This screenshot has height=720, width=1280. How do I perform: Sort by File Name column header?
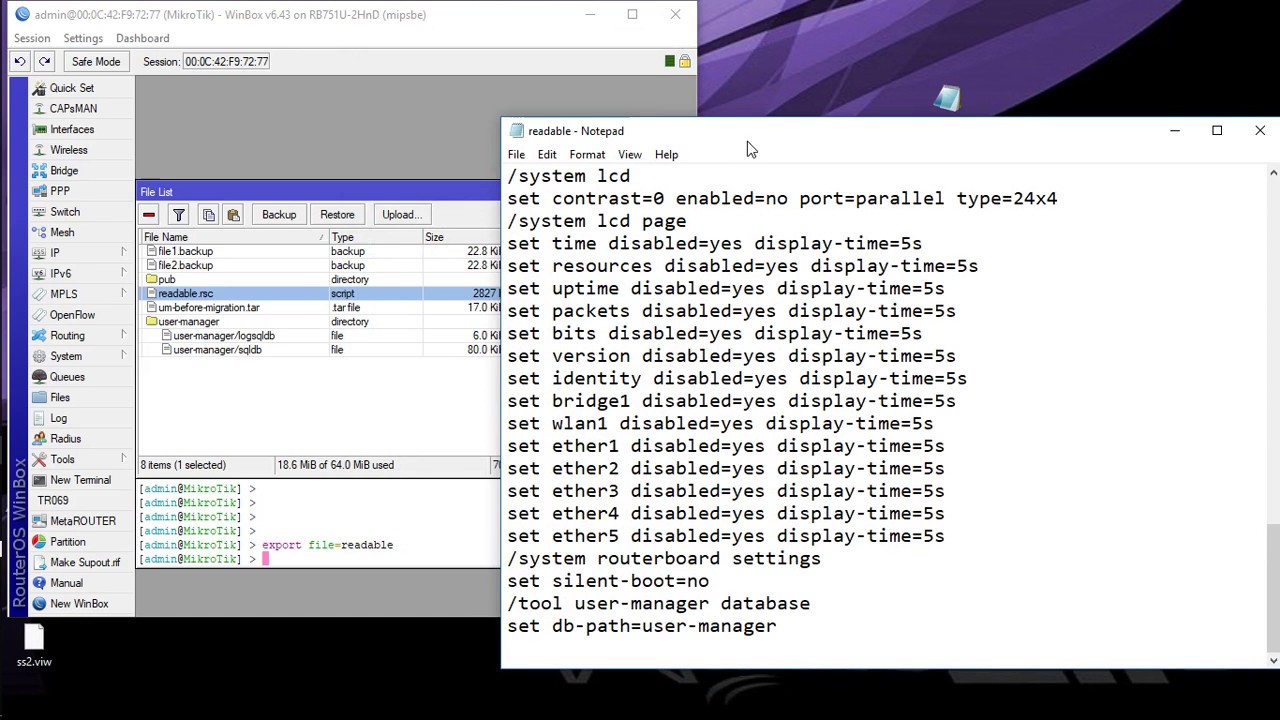point(233,237)
